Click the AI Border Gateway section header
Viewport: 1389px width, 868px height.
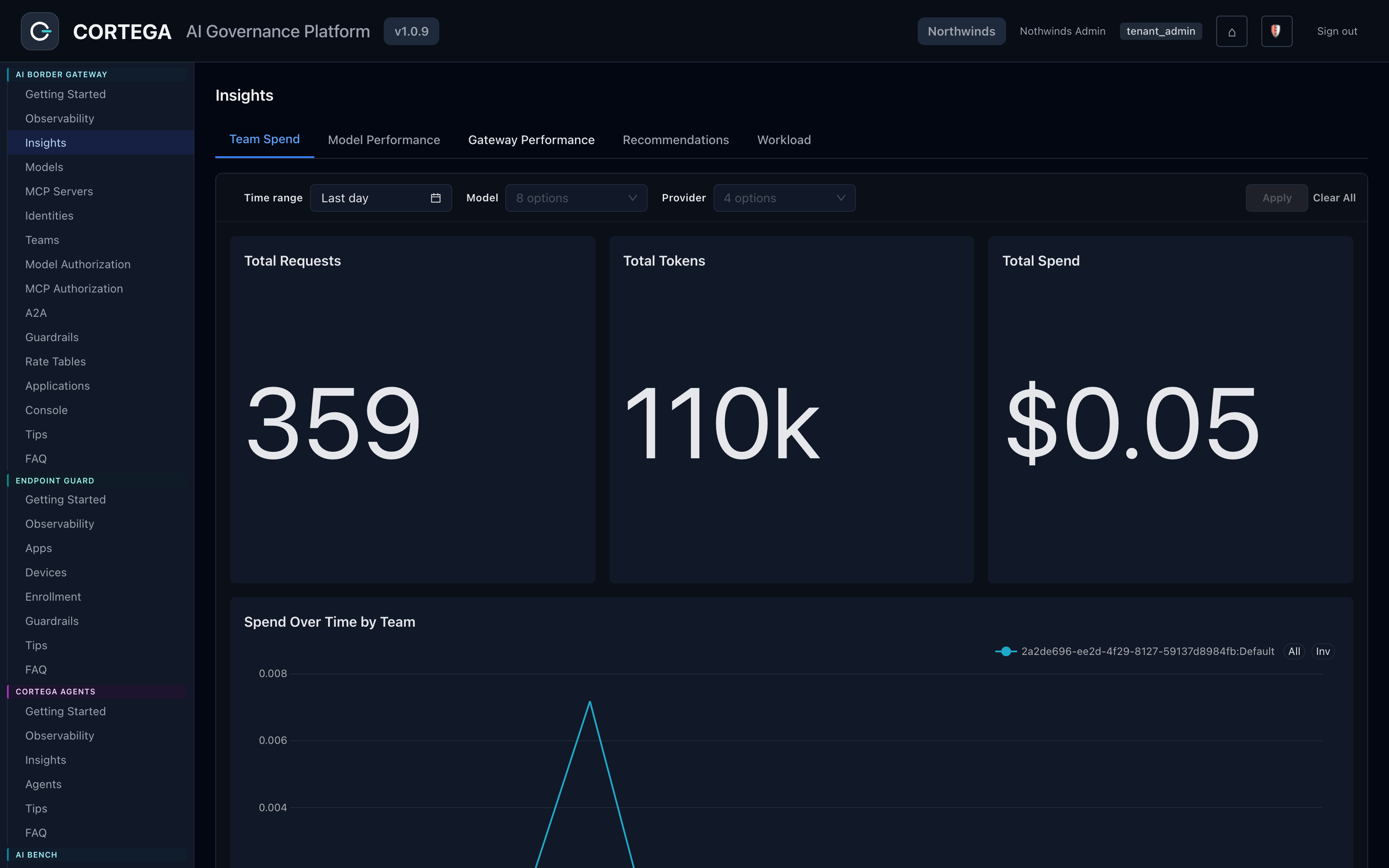(97, 74)
